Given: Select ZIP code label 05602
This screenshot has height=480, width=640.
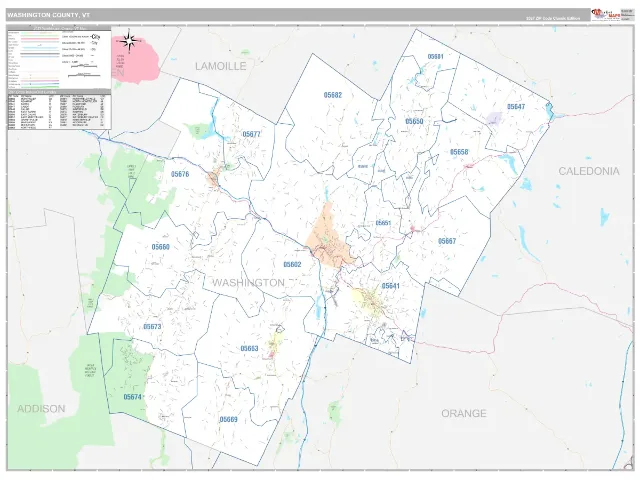Looking at the screenshot, I should 292,265.
